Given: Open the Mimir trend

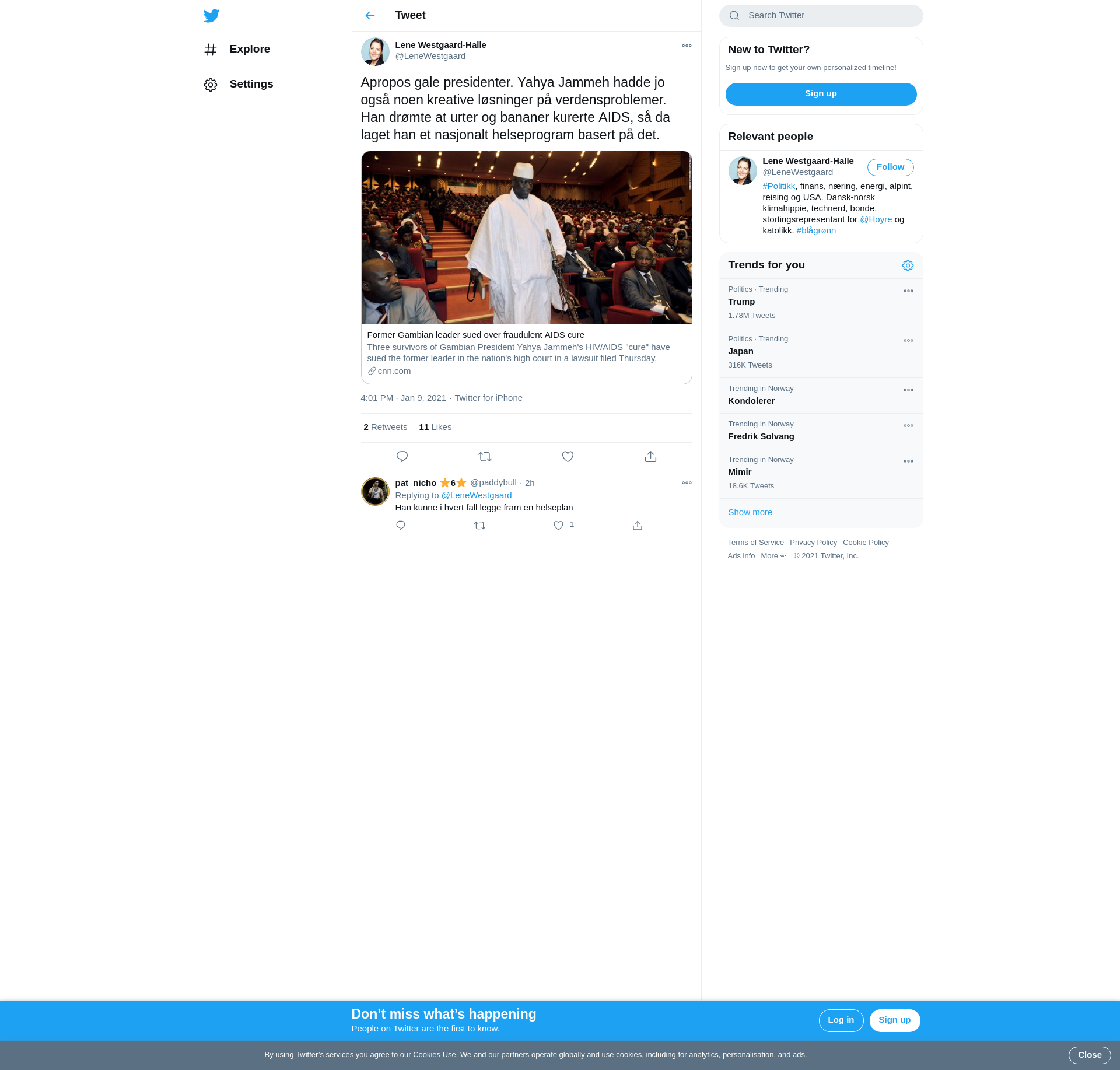Looking at the screenshot, I should (x=821, y=474).
